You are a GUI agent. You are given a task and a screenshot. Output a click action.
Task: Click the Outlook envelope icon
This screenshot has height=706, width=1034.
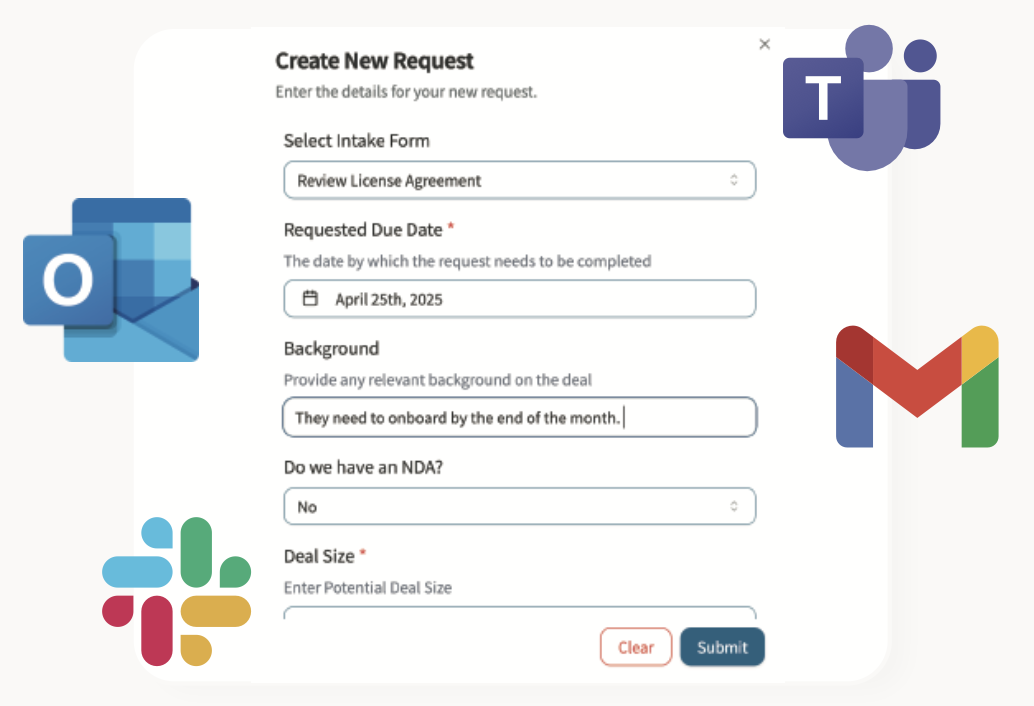pos(110,280)
